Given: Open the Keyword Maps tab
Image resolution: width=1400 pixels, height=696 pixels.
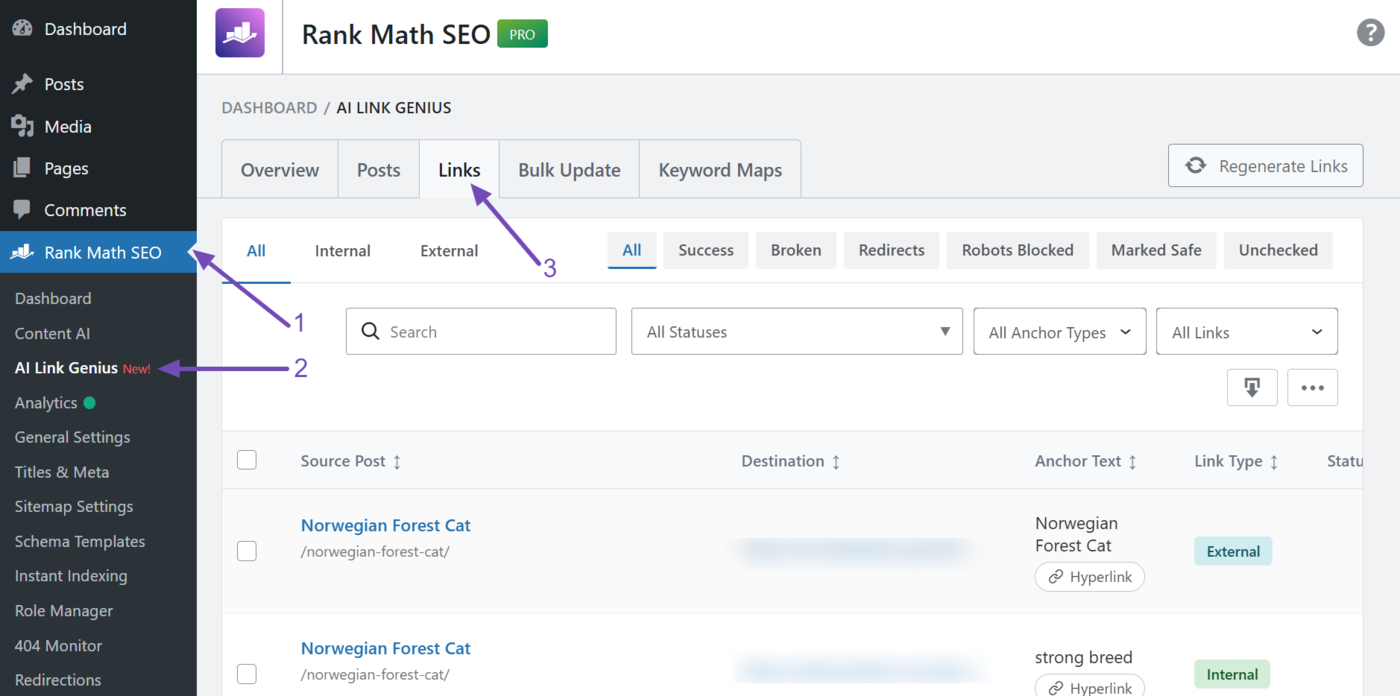Looking at the screenshot, I should point(720,169).
